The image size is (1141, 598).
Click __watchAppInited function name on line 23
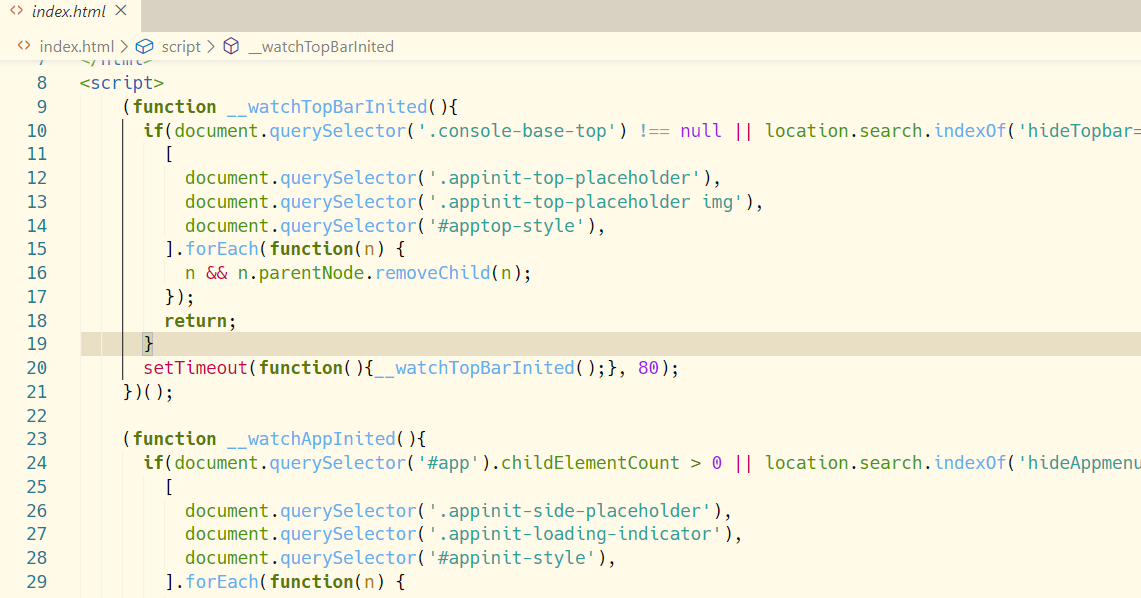(311, 439)
